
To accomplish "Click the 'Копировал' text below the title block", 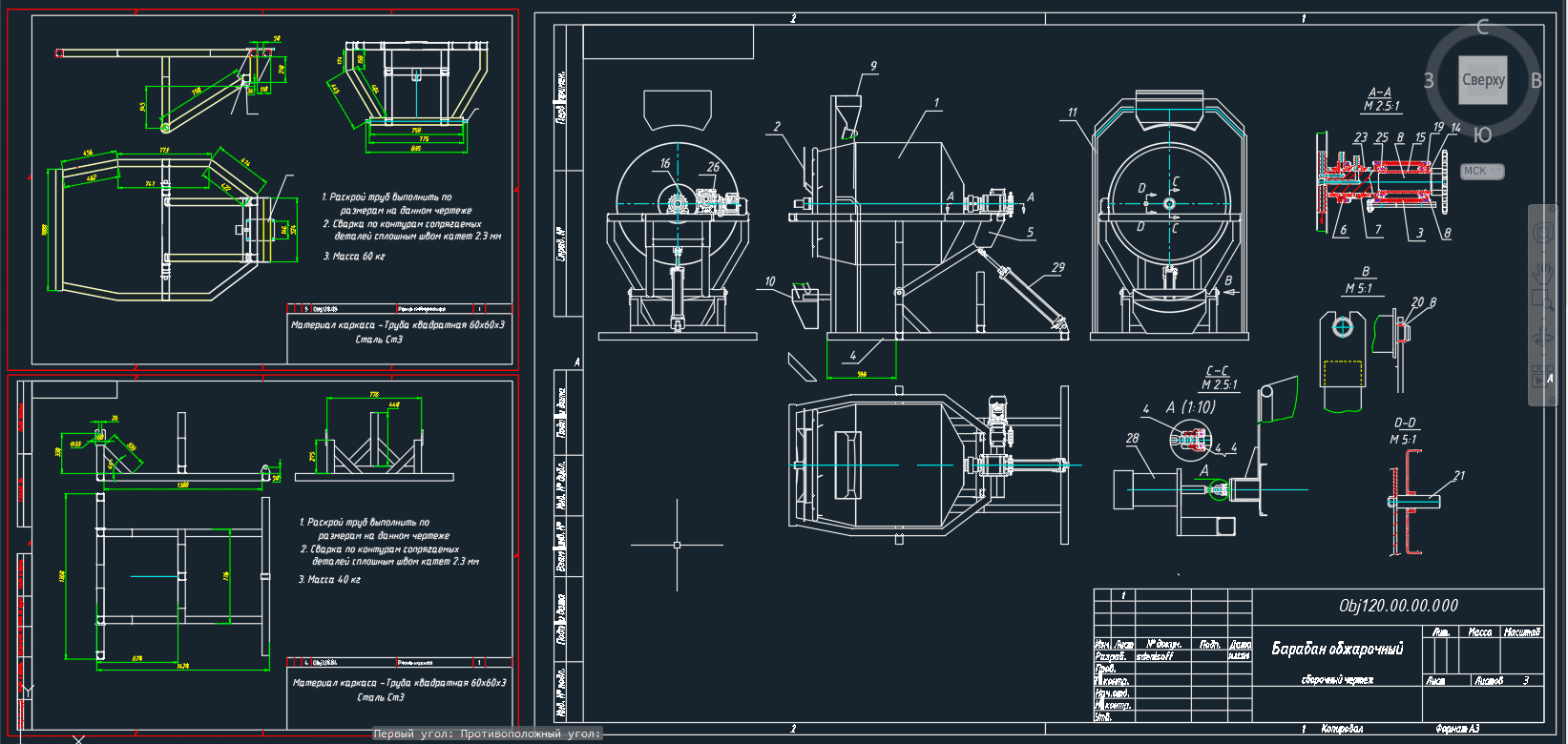I will click(1342, 729).
